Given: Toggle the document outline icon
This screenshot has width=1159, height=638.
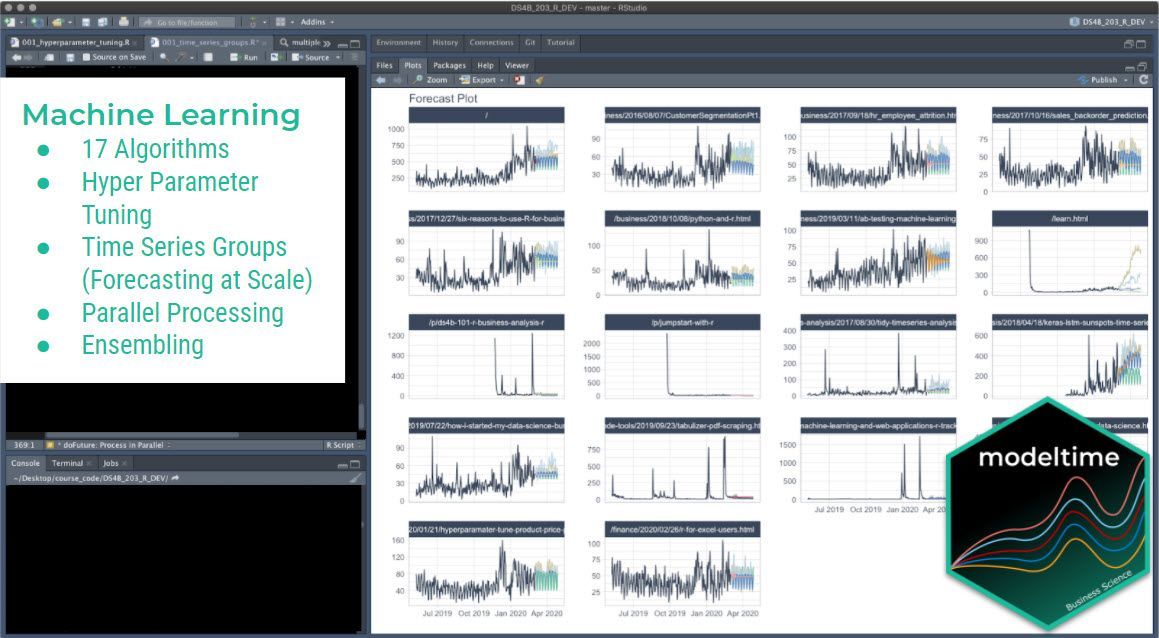Looking at the screenshot, I should [355, 57].
